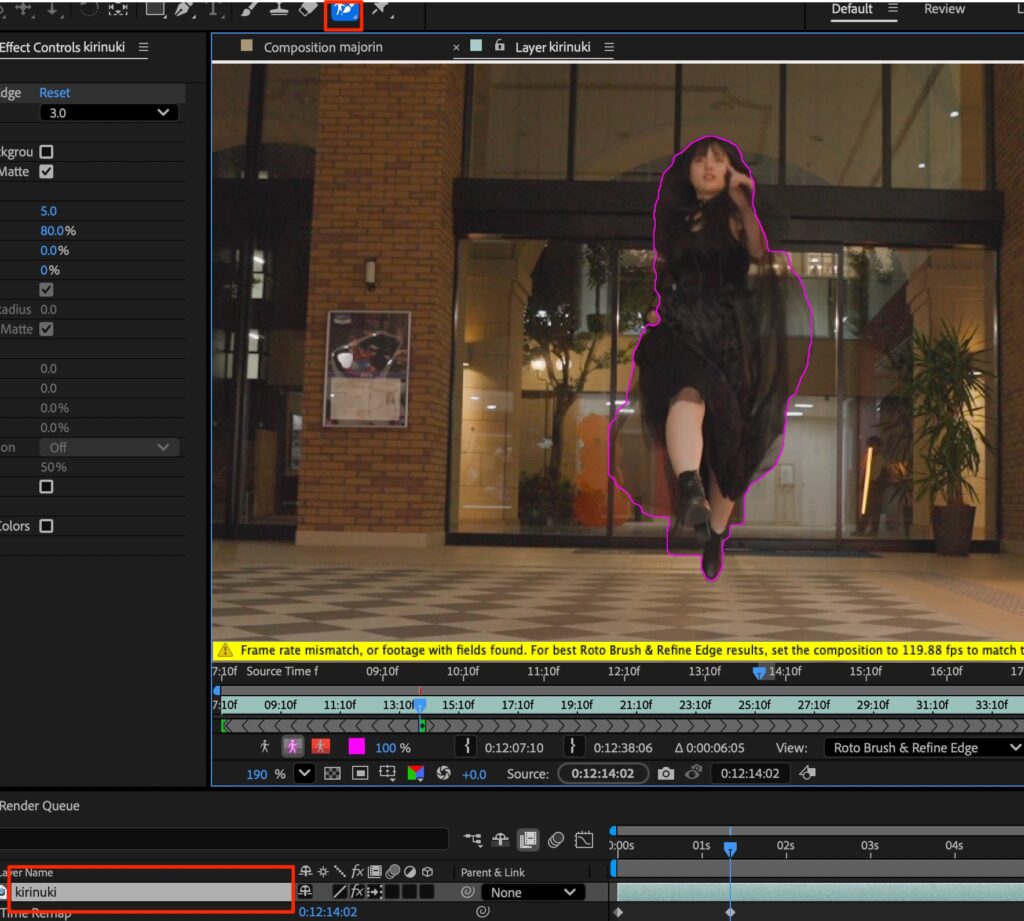This screenshot has width=1024, height=921.
Task: Select the Puppet Pin tool
Action: click(x=381, y=11)
